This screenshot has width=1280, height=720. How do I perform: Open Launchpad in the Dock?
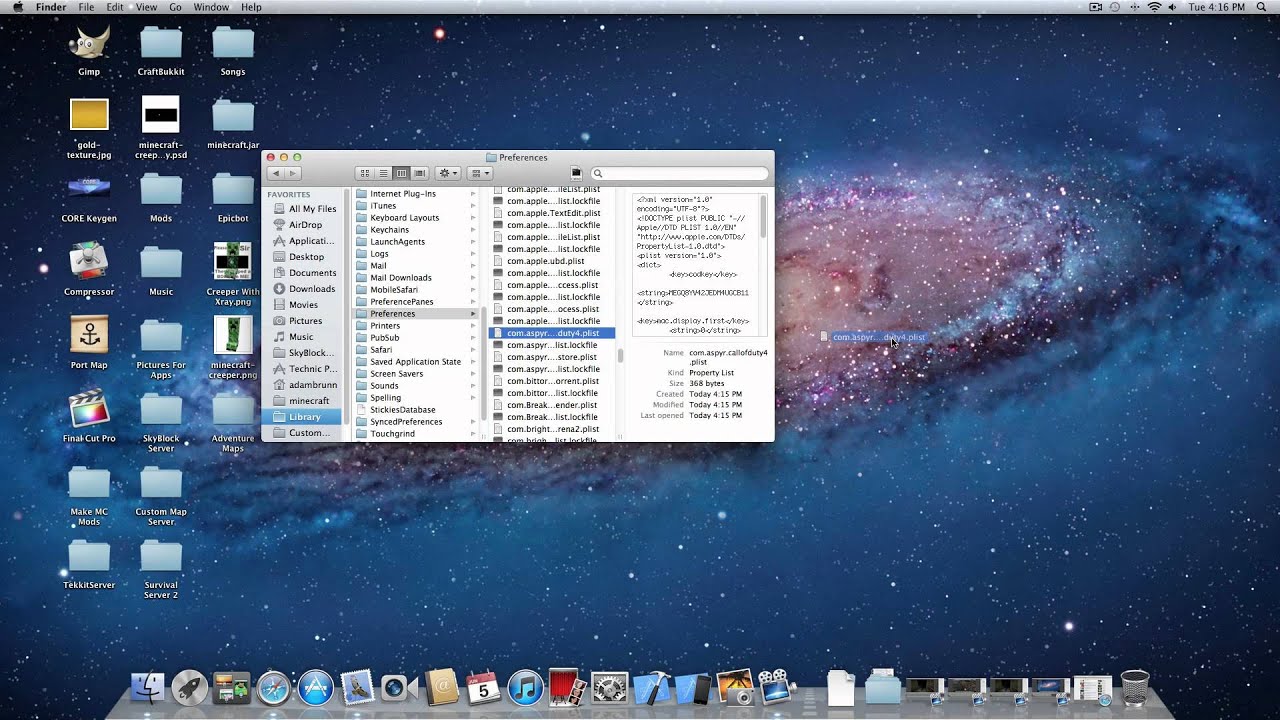point(190,688)
